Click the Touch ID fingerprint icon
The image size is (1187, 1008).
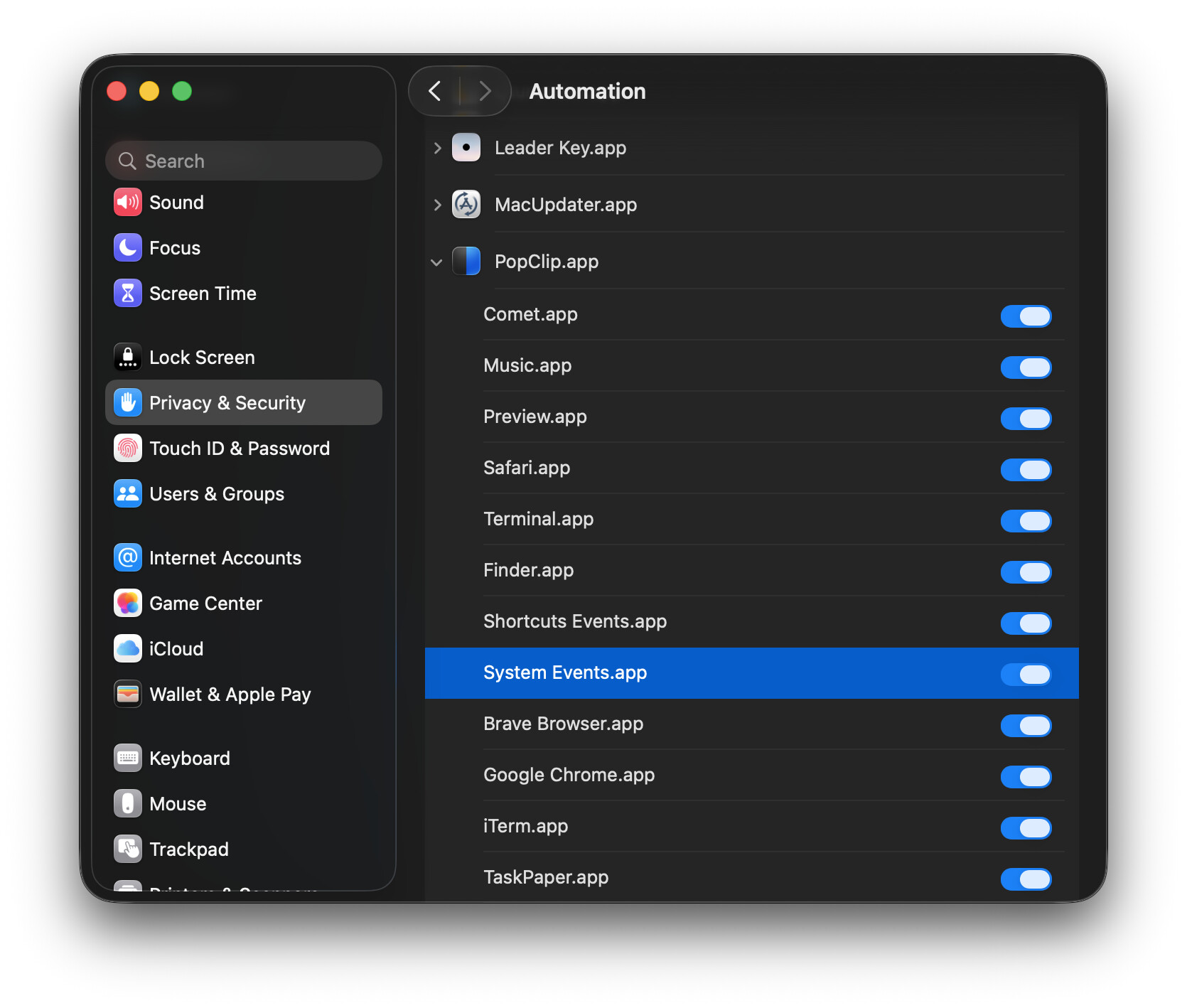point(128,449)
